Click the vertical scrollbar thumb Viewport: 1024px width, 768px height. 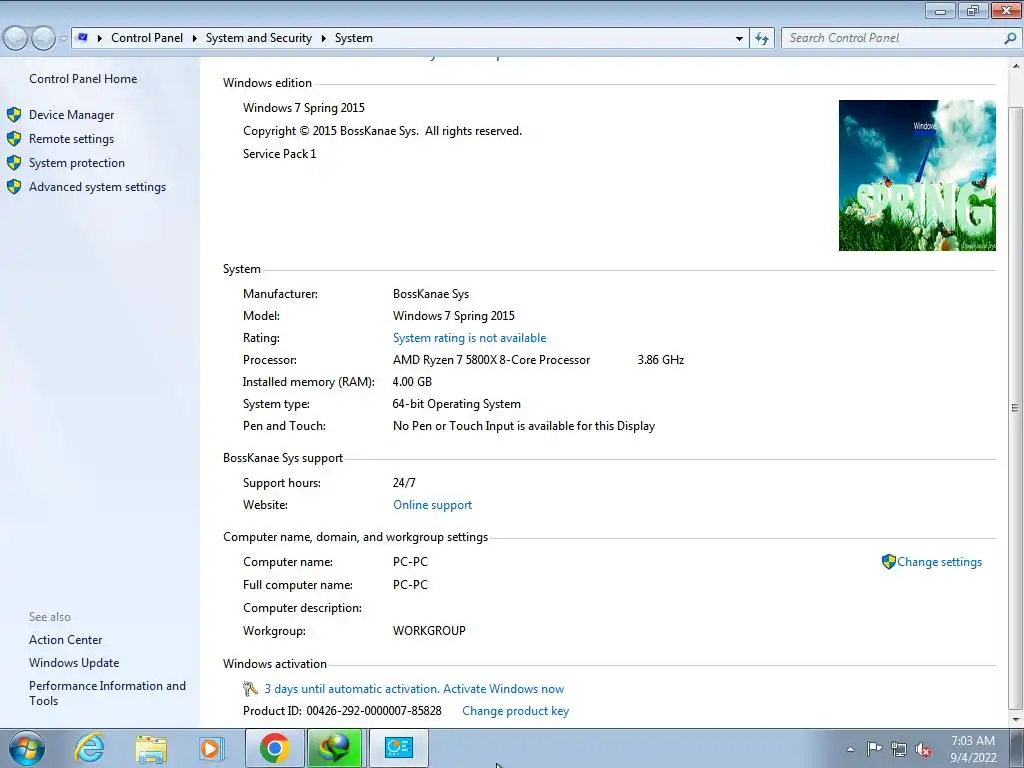[1015, 408]
